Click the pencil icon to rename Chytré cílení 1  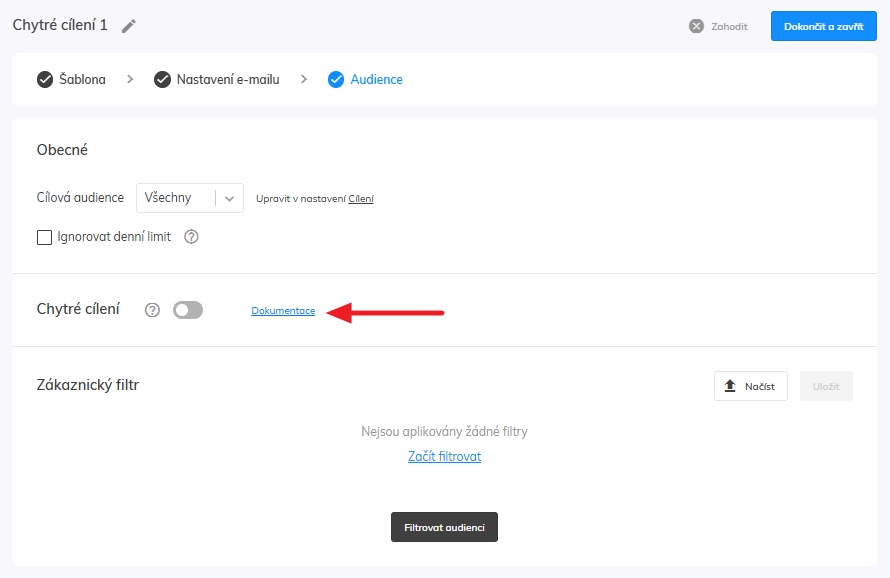(x=129, y=26)
